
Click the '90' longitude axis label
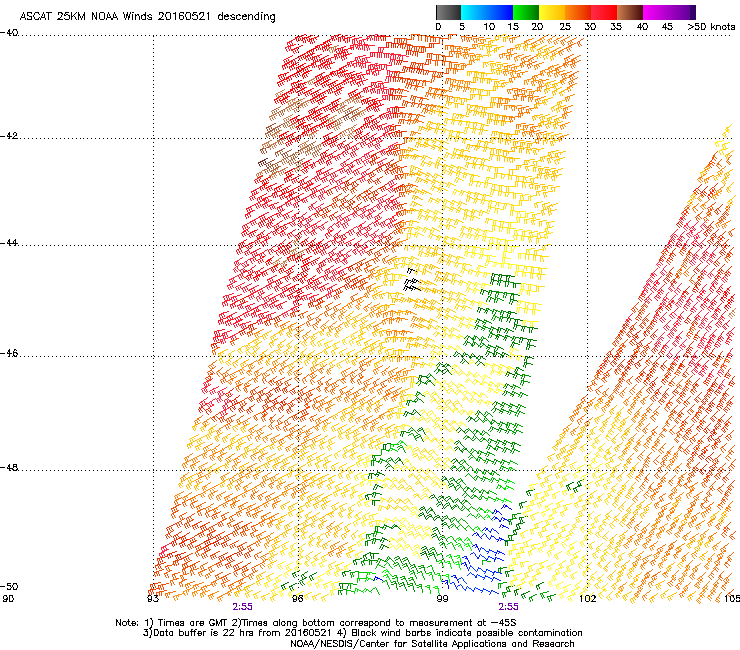click(8, 599)
